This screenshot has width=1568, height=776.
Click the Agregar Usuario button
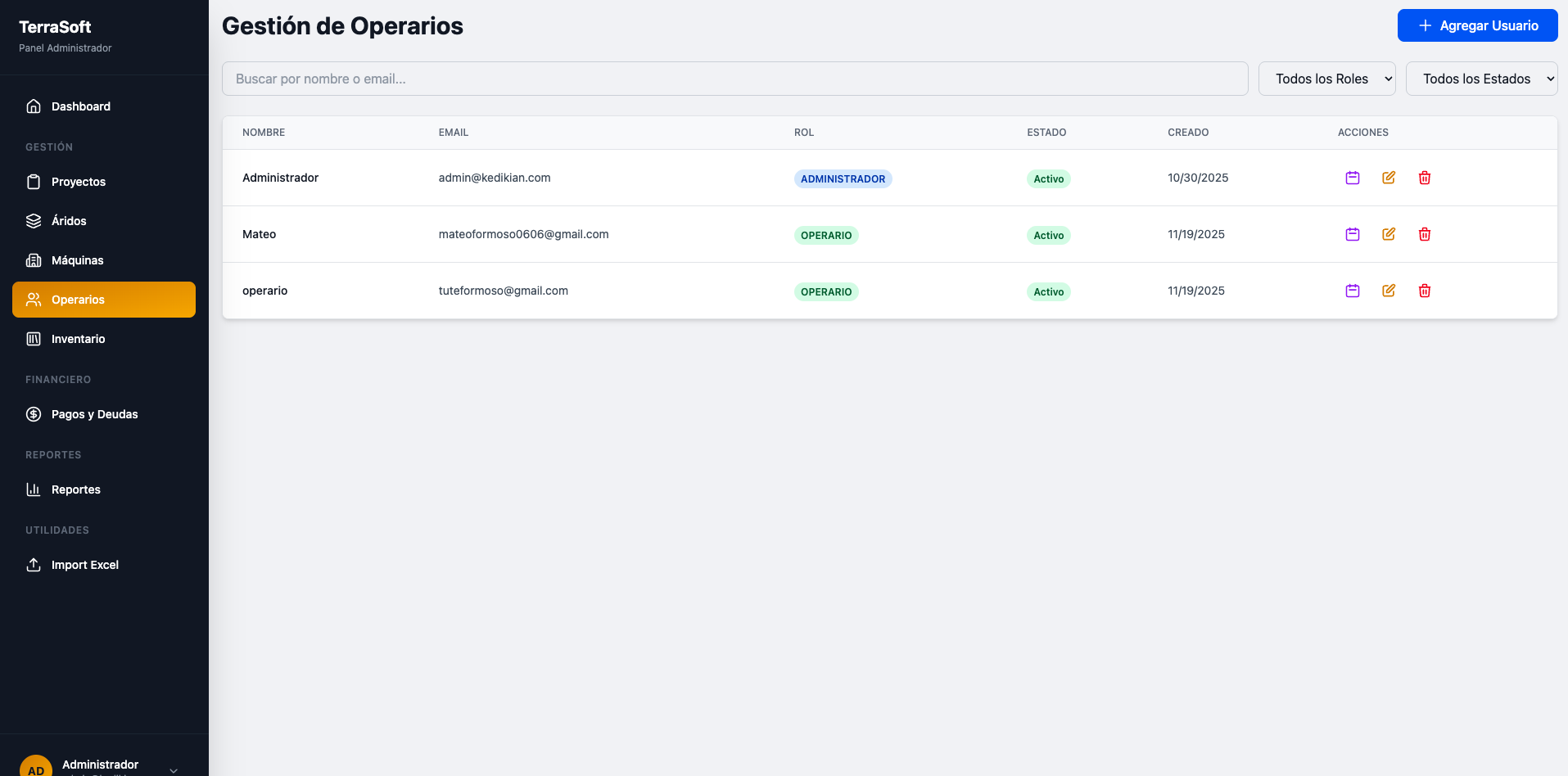1477,25
